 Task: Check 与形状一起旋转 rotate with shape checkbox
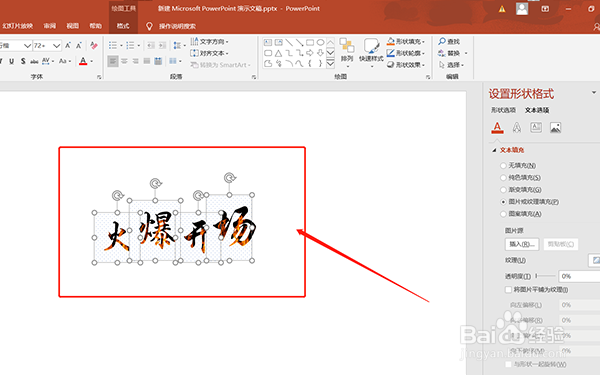pyautogui.click(x=509, y=364)
